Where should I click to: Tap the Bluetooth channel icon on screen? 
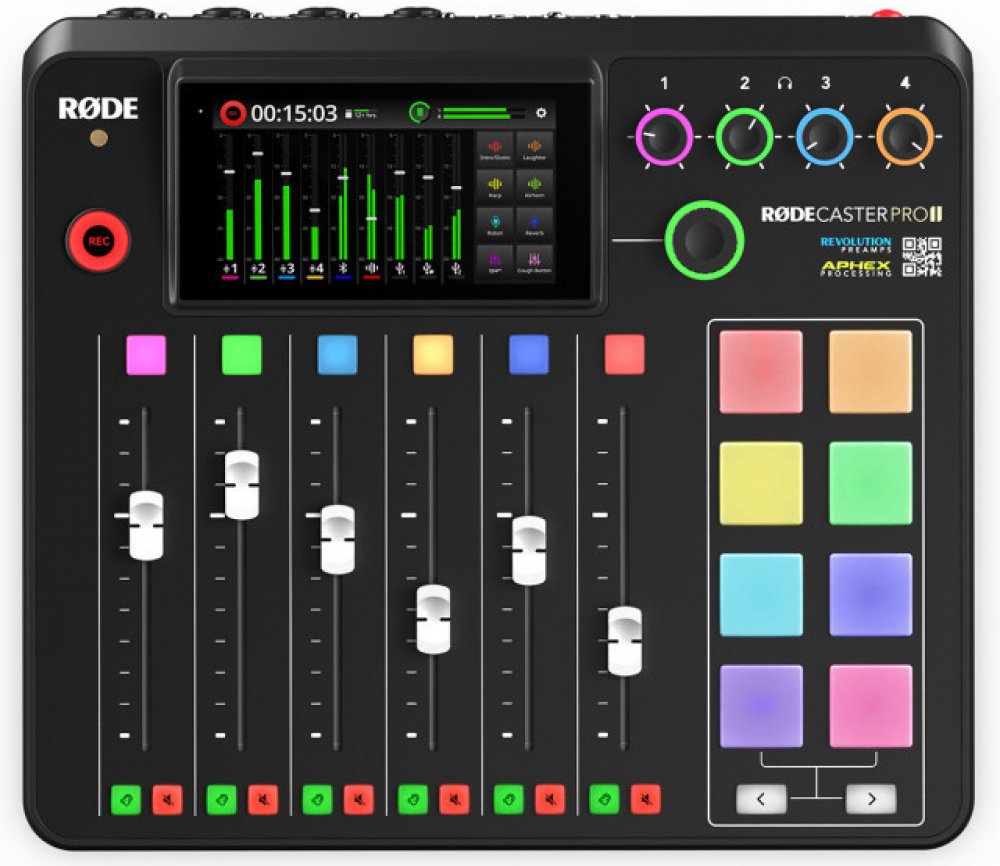(x=343, y=268)
